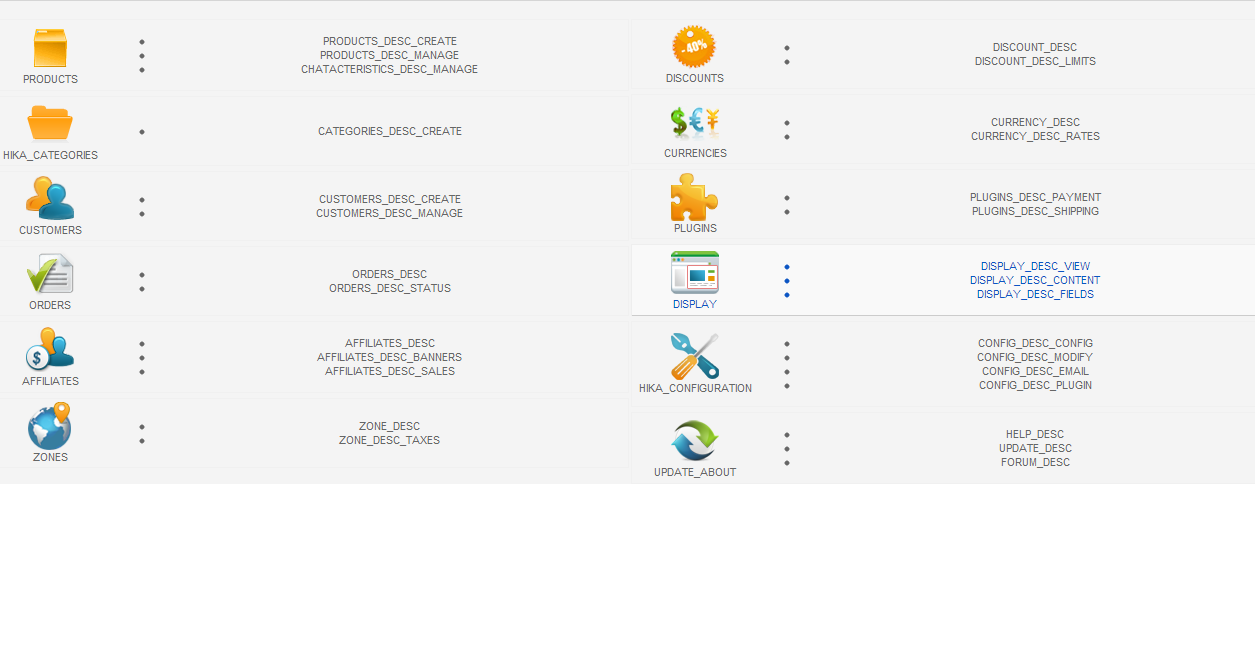Select CUSTOMERS_DESC_MANAGE text
The width and height of the screenshot is (1255, 648).
pos(390,213)
